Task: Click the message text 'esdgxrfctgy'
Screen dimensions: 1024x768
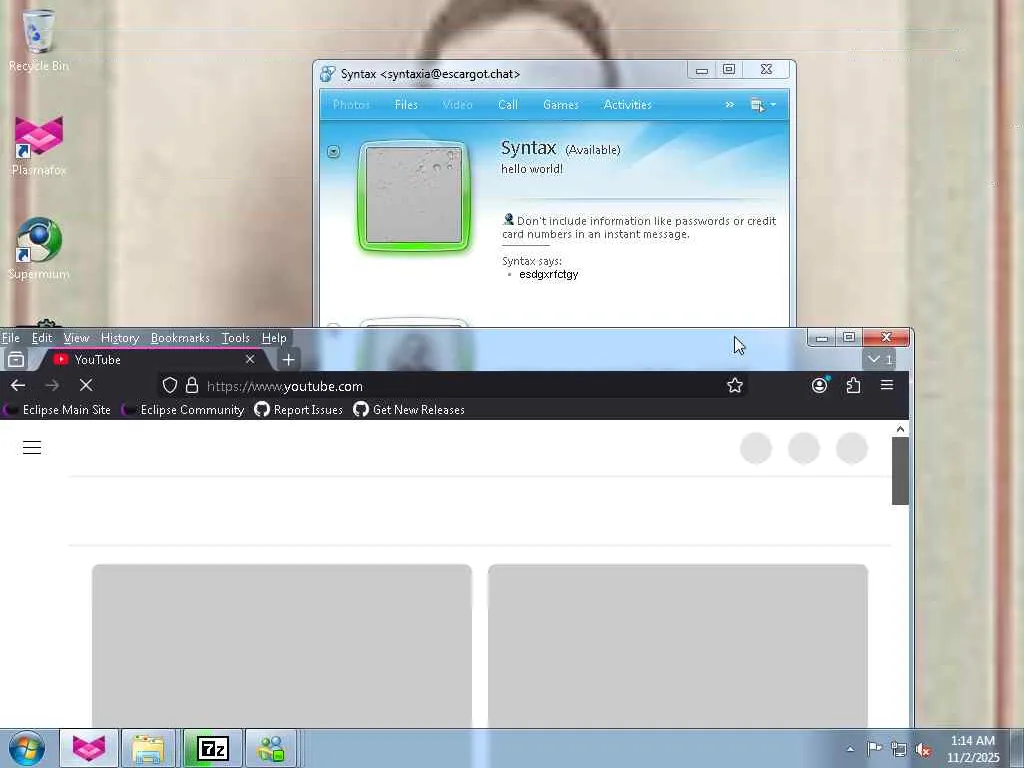Action: 549,274
